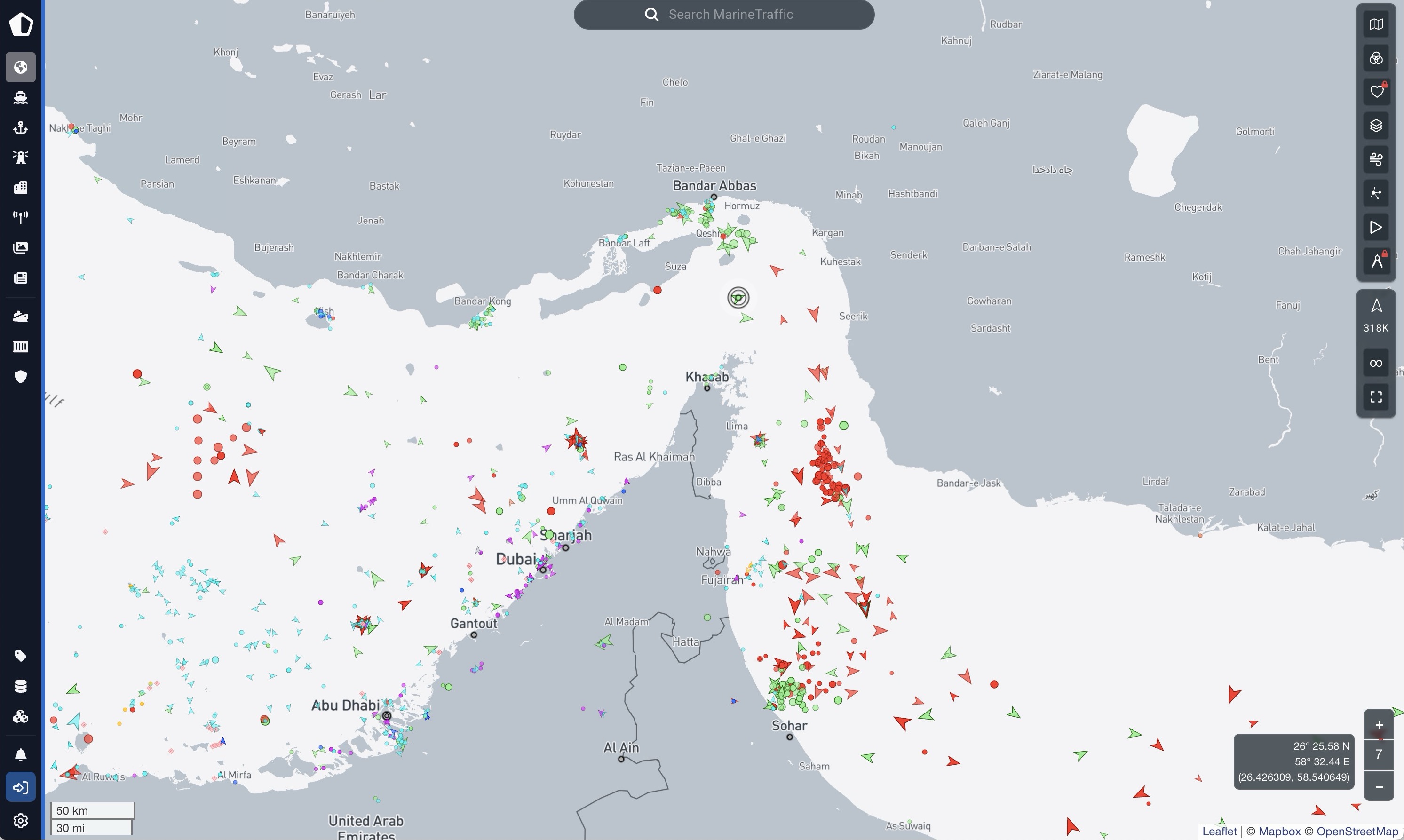Open the weather wind layer icon

(x=1376, y=159)
